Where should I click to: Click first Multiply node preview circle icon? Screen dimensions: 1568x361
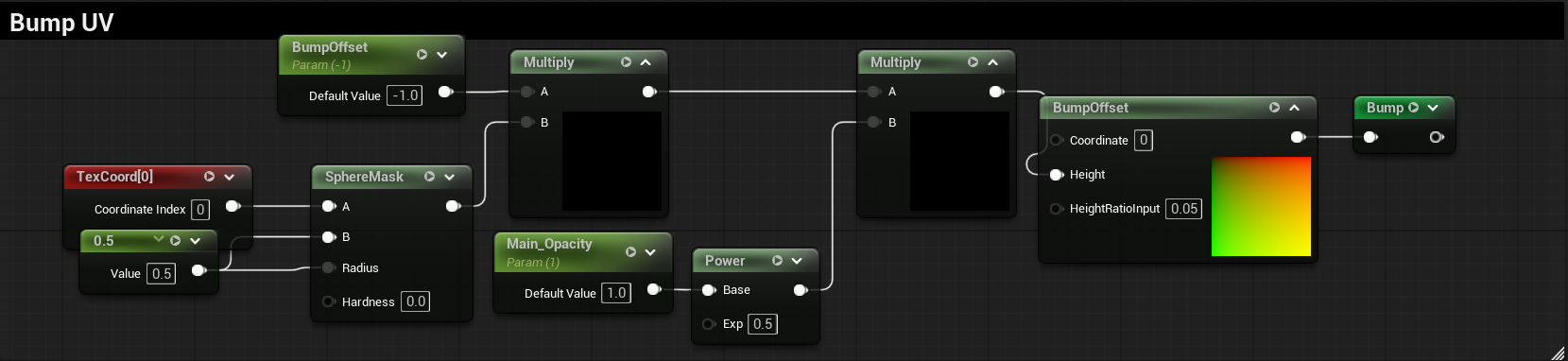coord(626,62)
